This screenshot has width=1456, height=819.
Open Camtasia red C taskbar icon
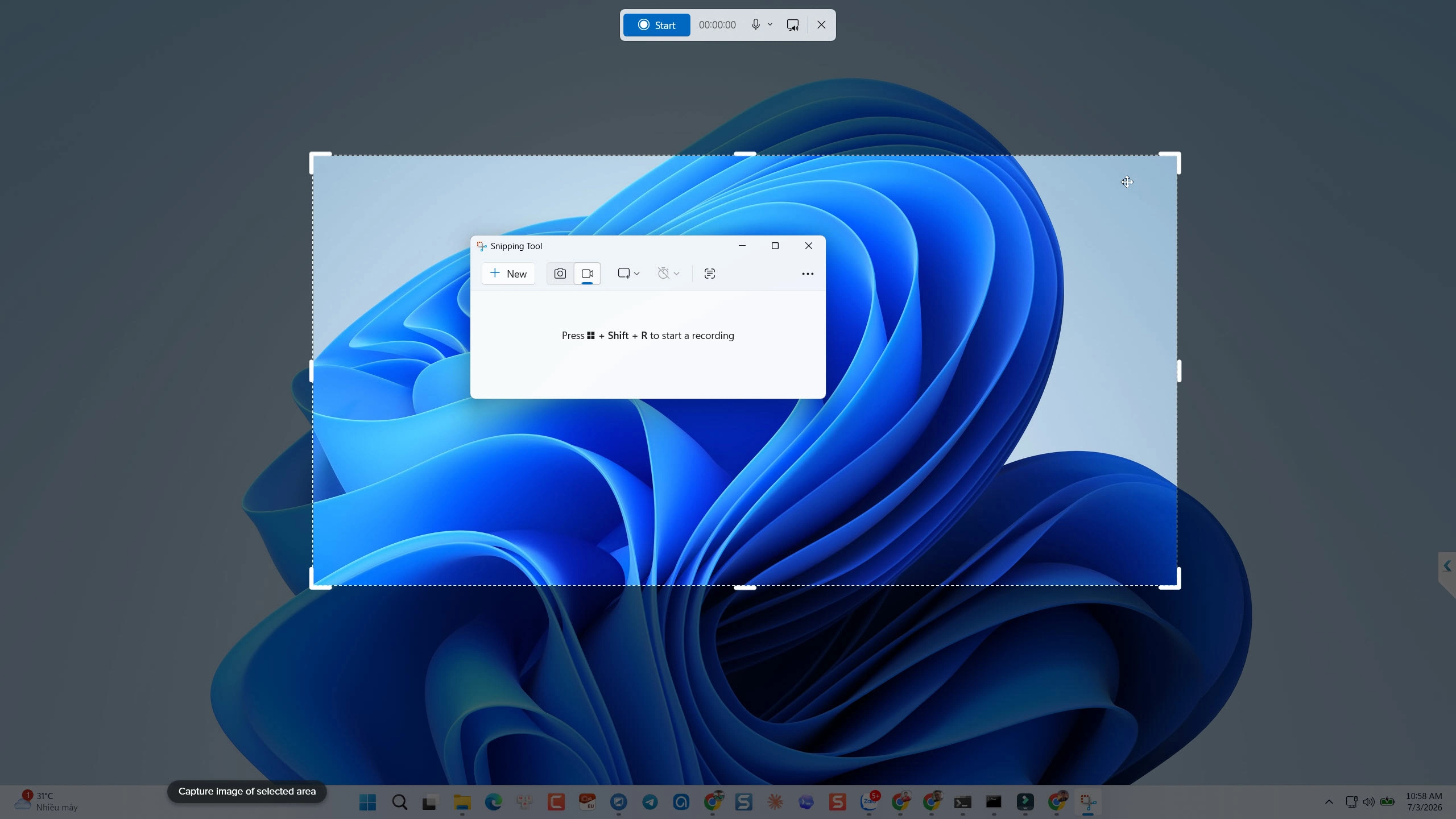(x=556, y=803)
